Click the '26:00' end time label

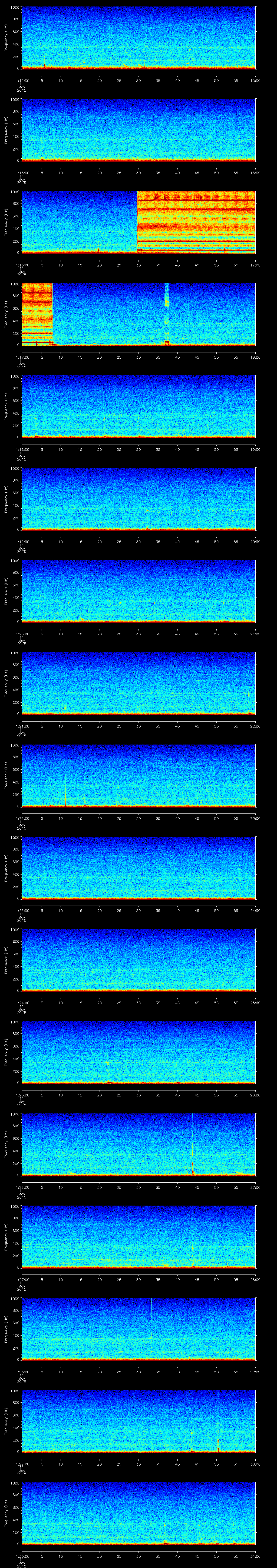255,1095
